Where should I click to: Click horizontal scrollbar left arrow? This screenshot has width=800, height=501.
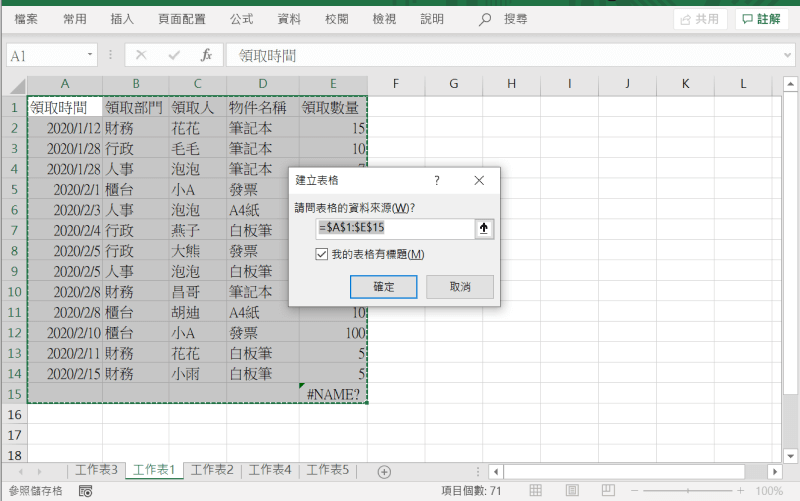tap(496, 472)
